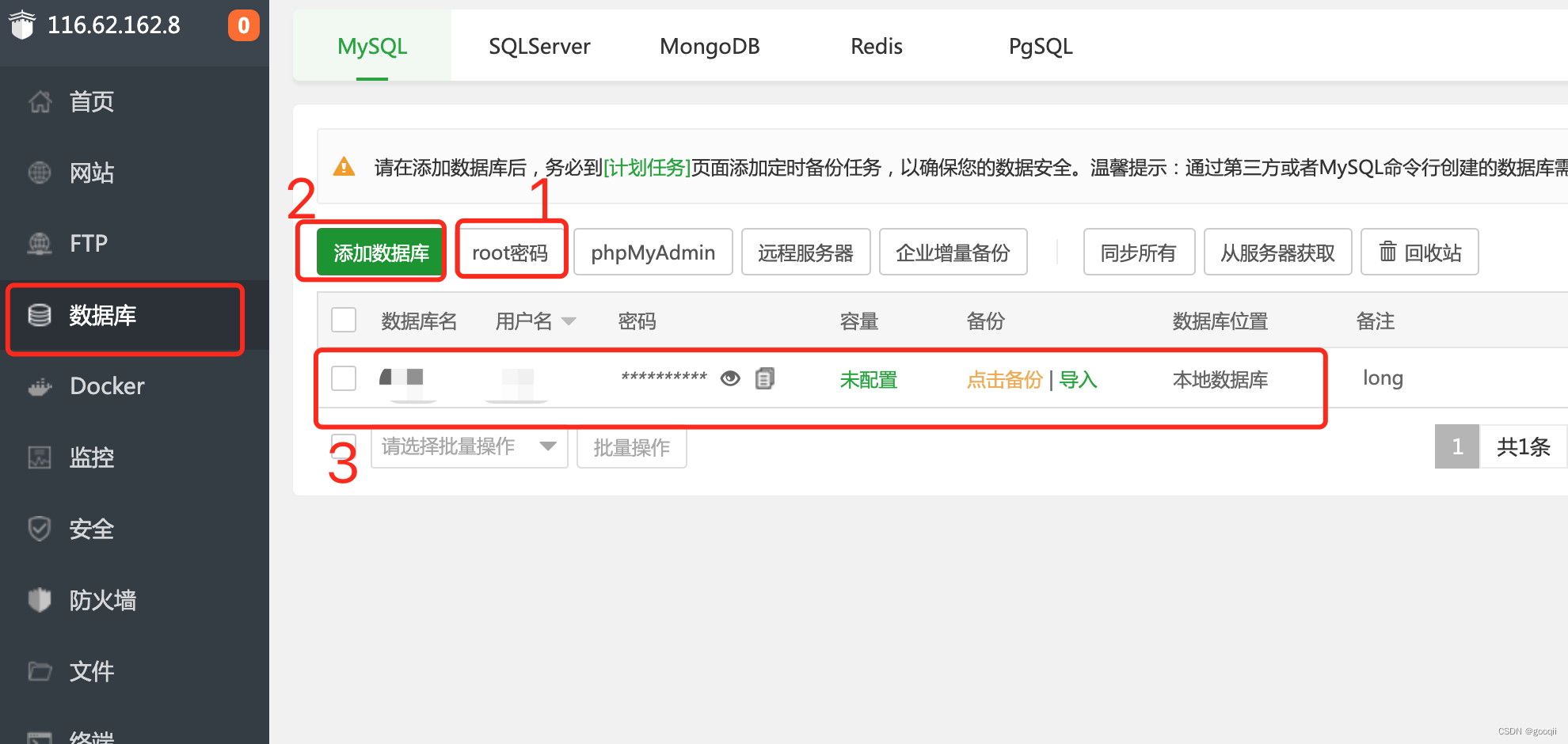Click the 批量操作 button

[x=632, y=447]
